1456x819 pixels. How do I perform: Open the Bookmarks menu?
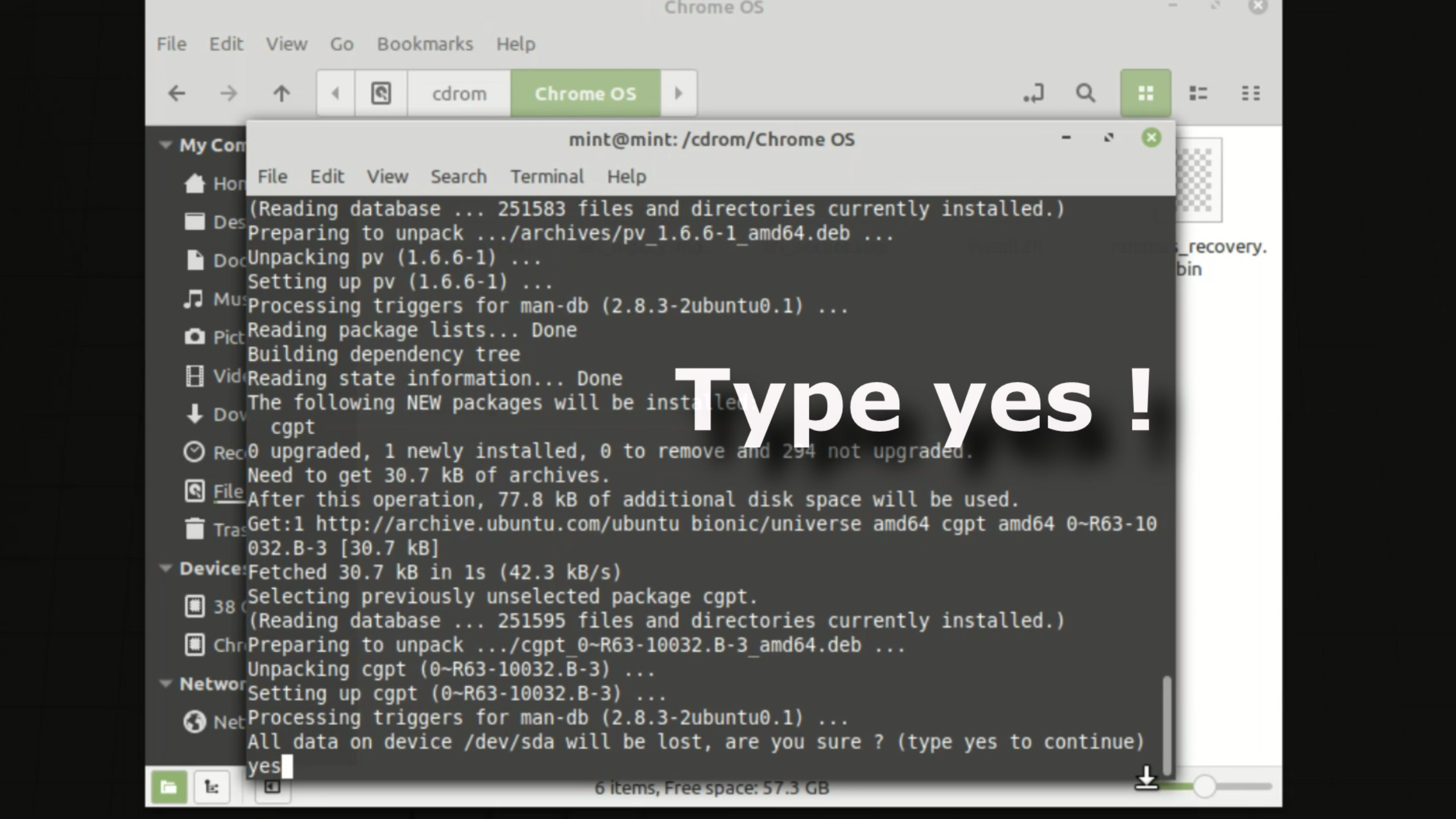point(424,44)
